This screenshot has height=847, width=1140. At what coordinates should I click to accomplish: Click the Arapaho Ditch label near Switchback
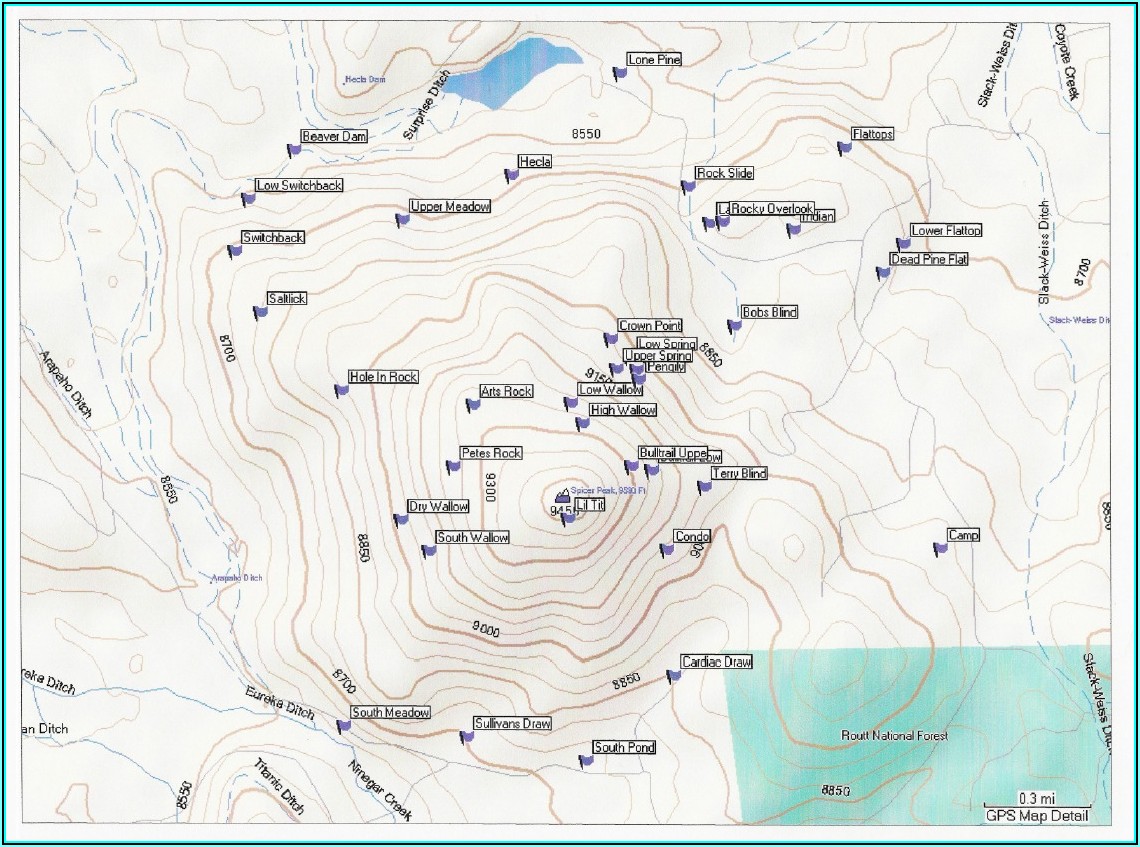coord(66,383)
